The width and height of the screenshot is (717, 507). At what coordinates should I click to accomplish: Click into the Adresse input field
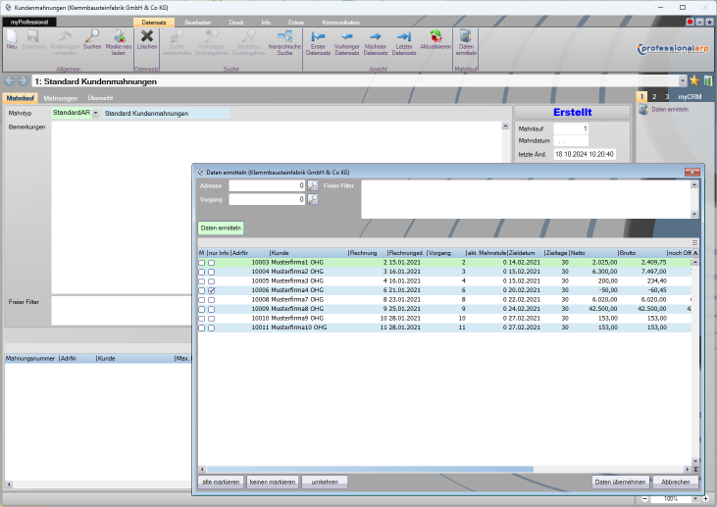pos(267,186)
